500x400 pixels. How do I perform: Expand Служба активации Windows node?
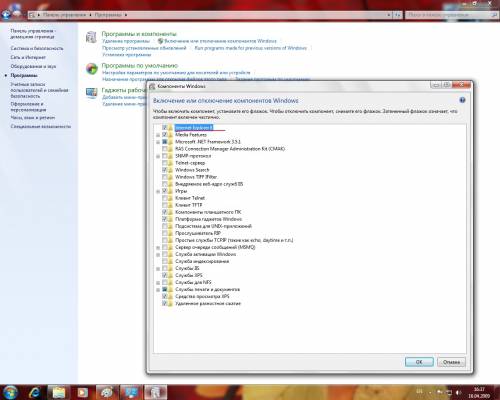[x=158, y=255]
